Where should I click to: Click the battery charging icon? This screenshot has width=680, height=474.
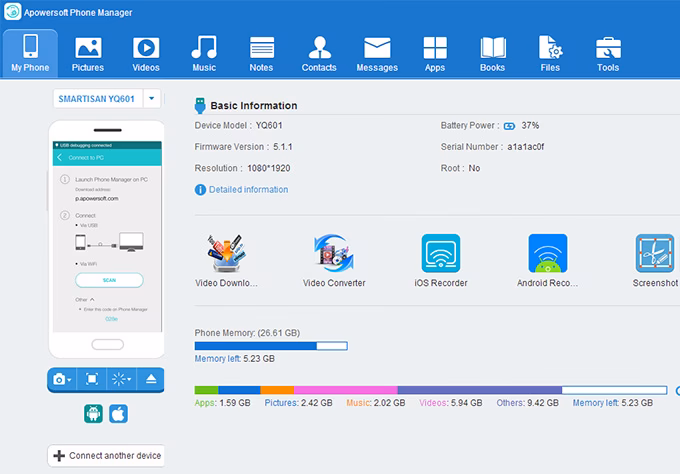point(510,126)
